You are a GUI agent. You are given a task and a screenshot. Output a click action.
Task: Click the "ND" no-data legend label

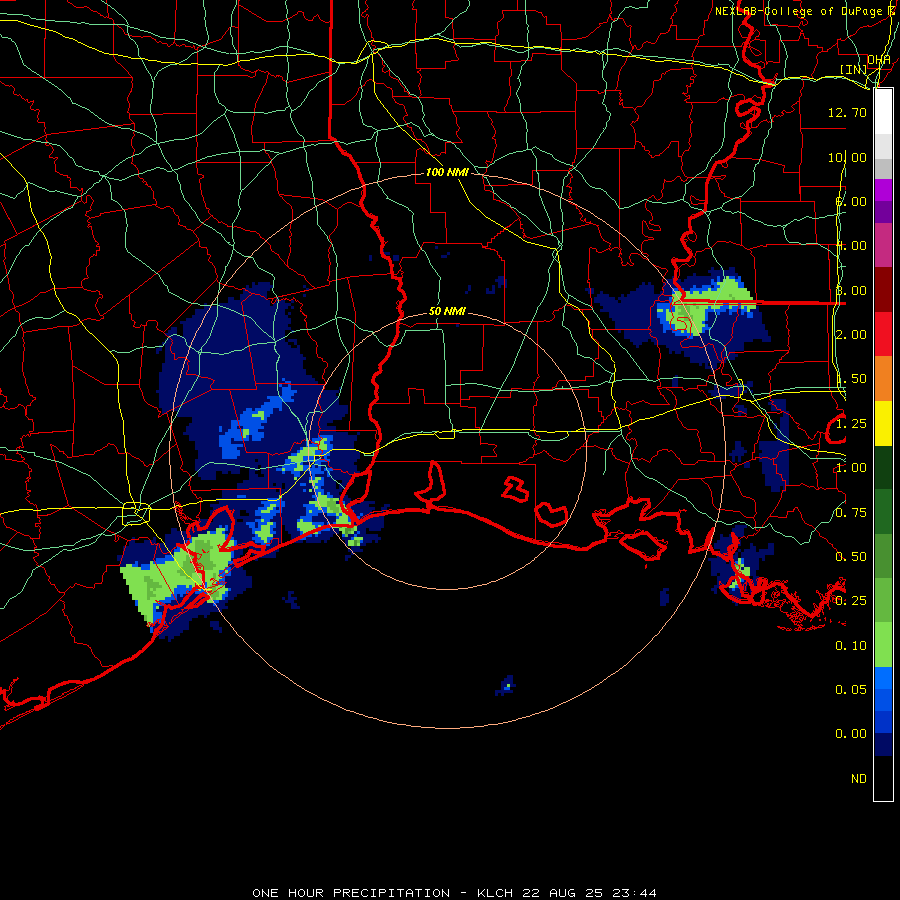tap(859, 779)
